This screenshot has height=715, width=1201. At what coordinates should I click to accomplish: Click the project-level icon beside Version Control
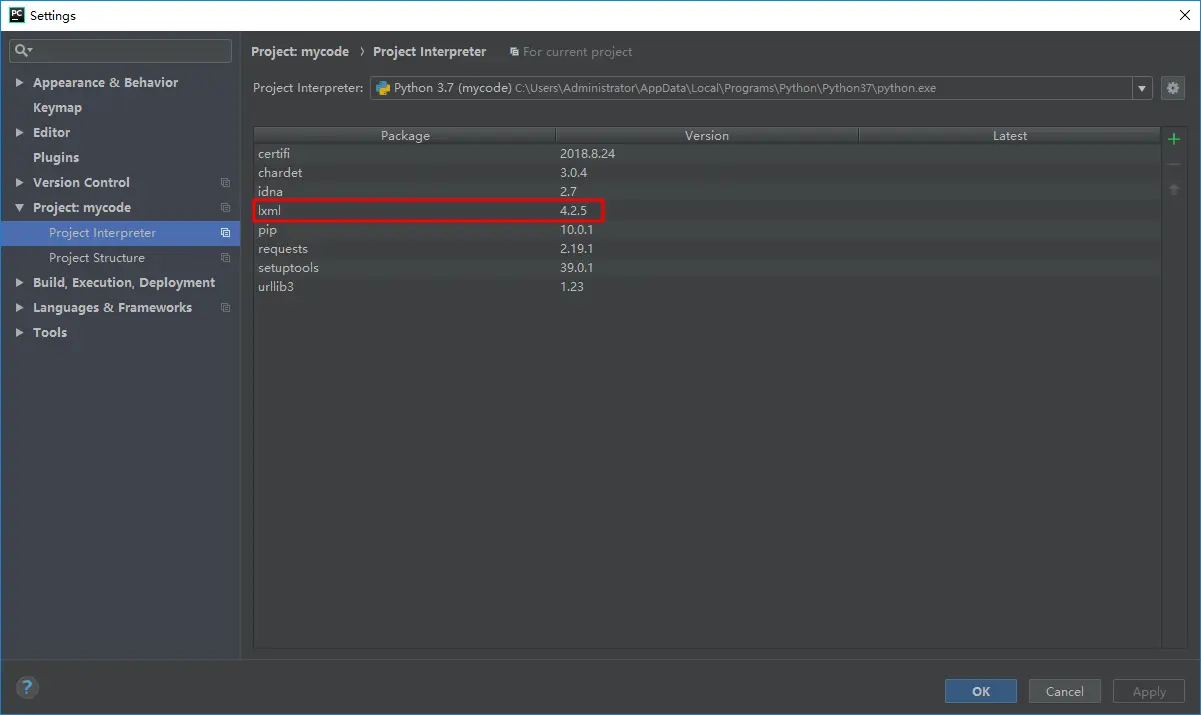(x=225, y=183)
